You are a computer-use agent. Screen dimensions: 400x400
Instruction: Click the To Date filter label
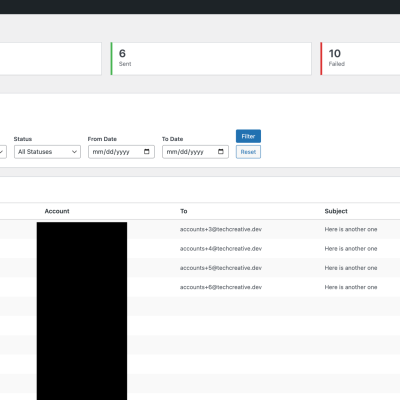point(173,139)
